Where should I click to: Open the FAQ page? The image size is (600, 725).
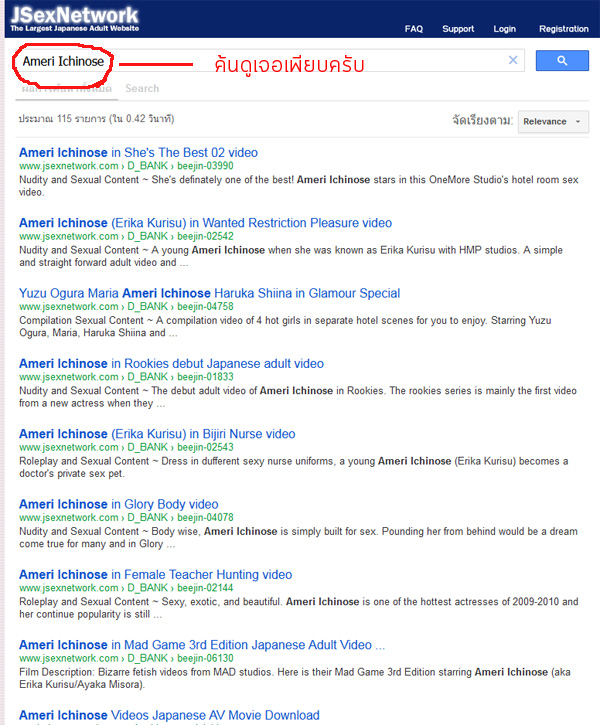point(414,29)
